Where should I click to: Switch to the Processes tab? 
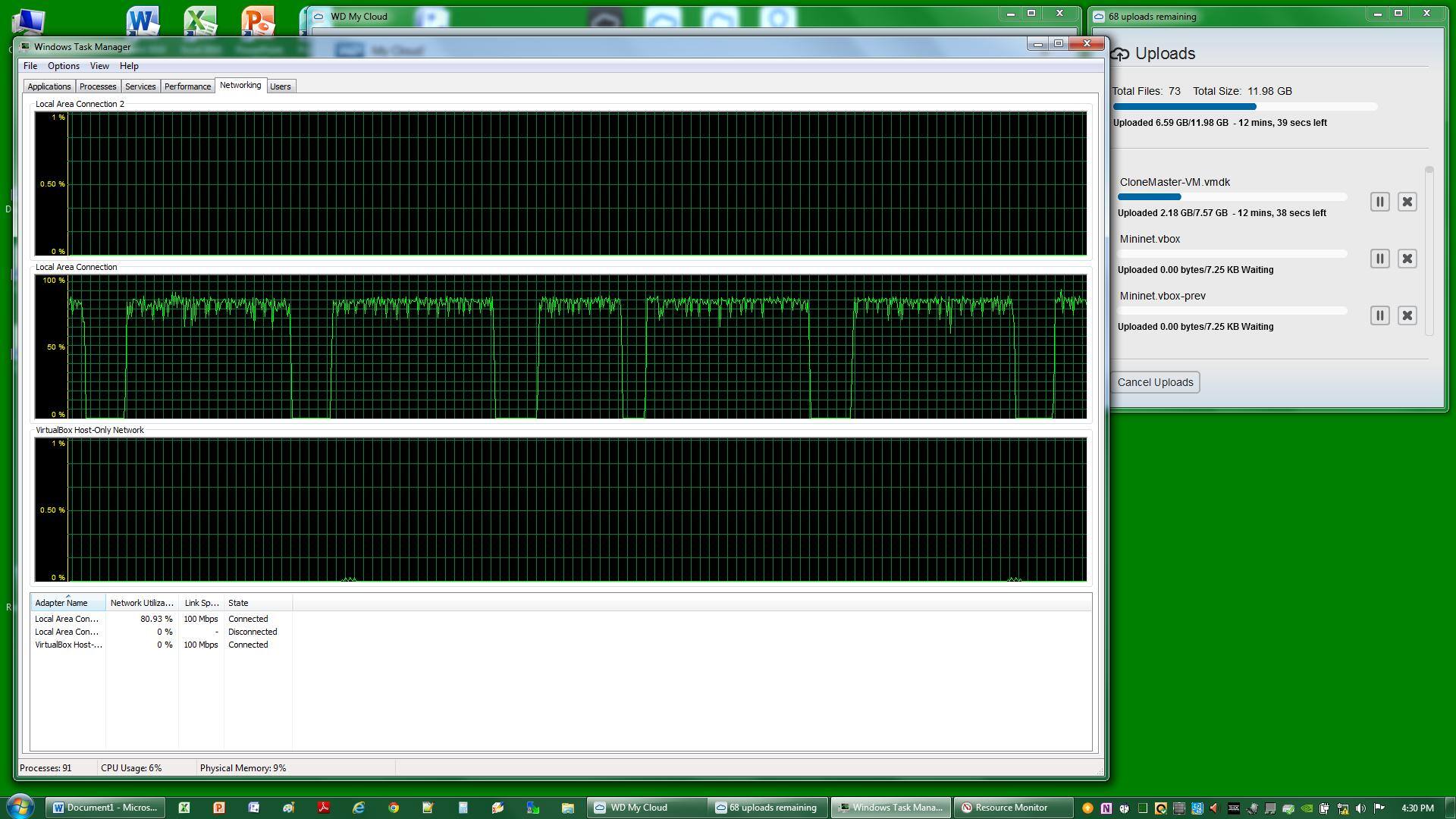[x=98, y=86]
